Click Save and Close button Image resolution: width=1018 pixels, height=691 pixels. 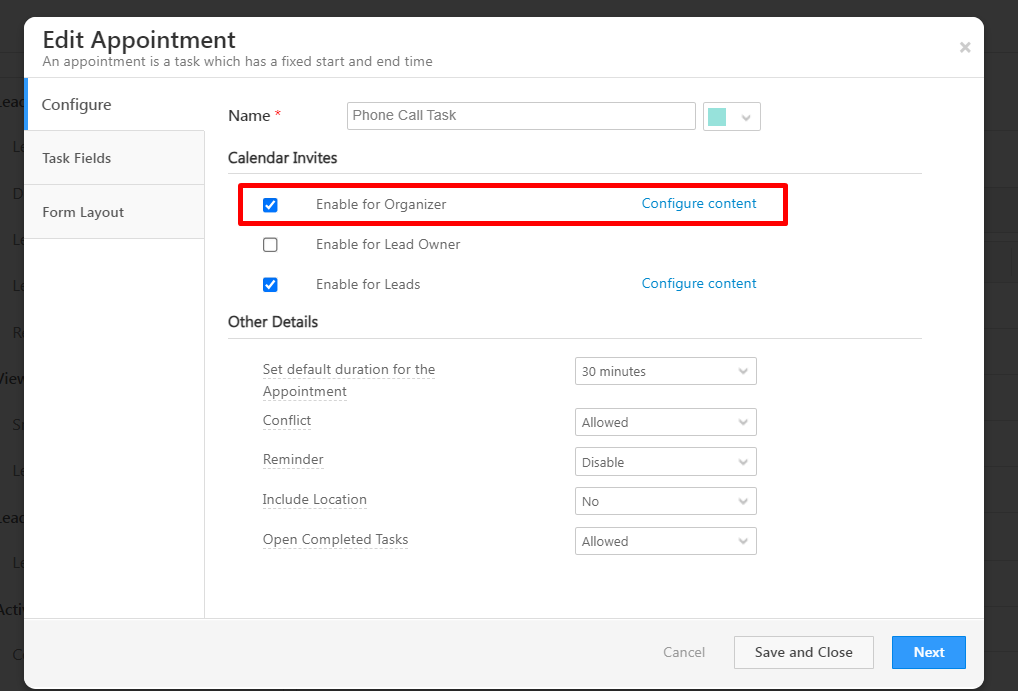click(x=803, y=652)
